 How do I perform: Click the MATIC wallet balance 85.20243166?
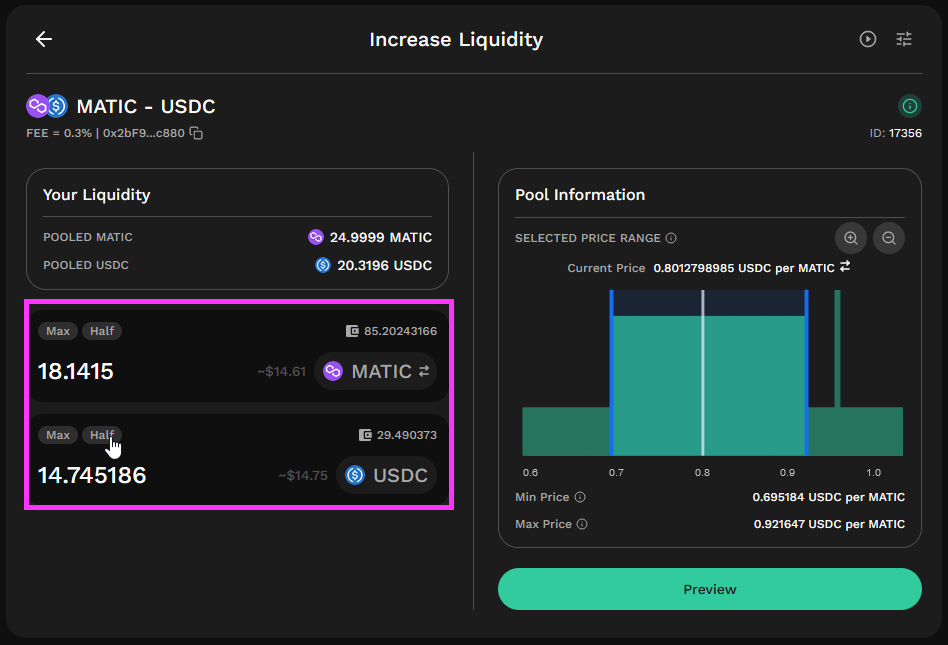(x=400, y=331)
